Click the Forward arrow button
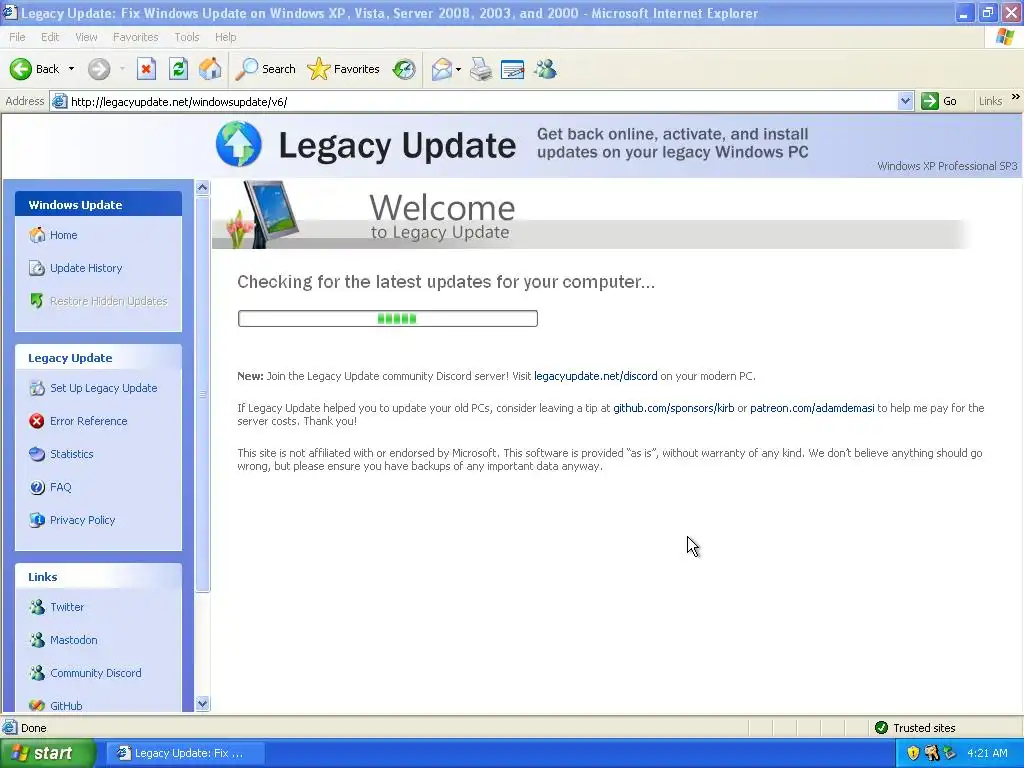 click(99, 69)
